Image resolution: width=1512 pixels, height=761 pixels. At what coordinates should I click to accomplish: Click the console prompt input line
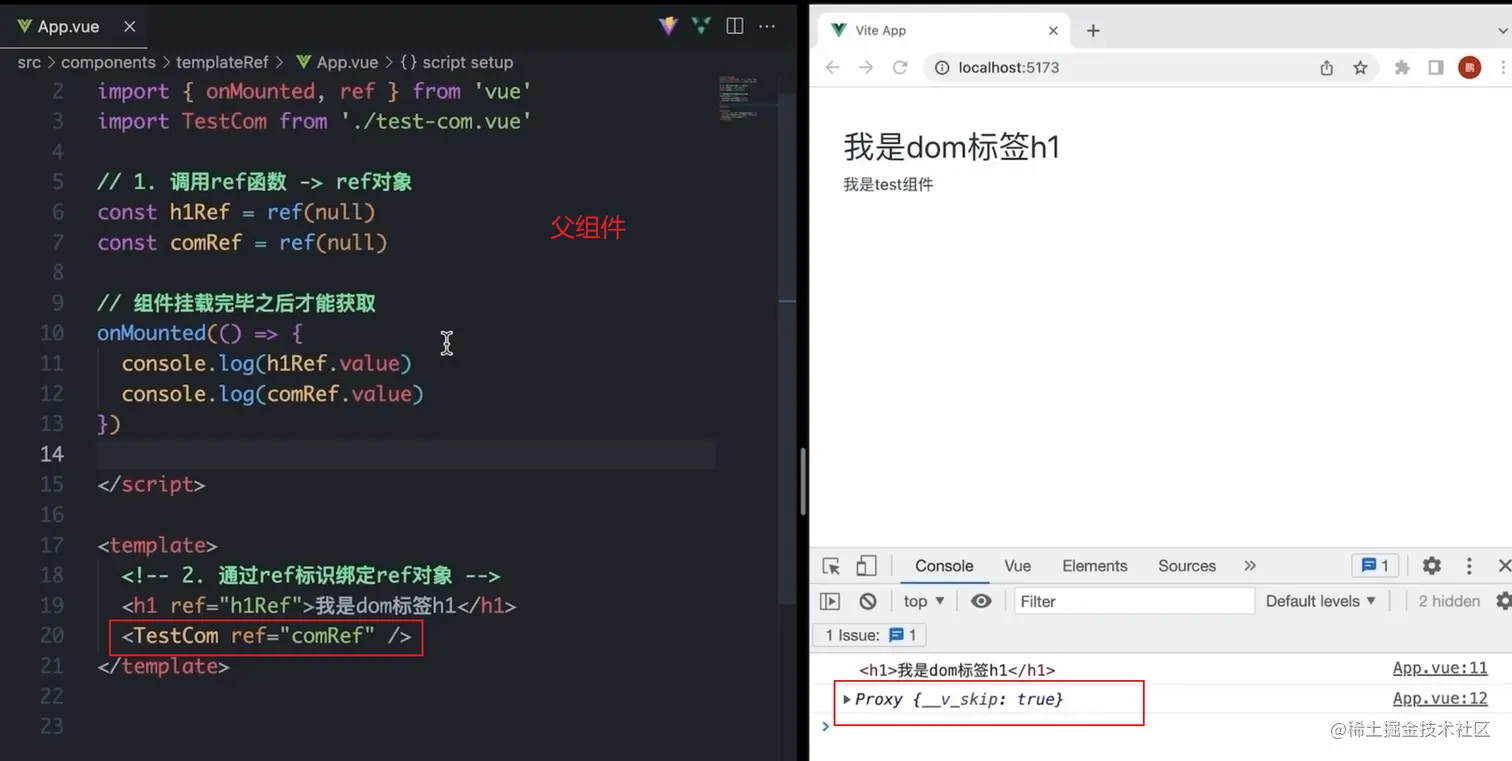click(x=1160, y=727)
